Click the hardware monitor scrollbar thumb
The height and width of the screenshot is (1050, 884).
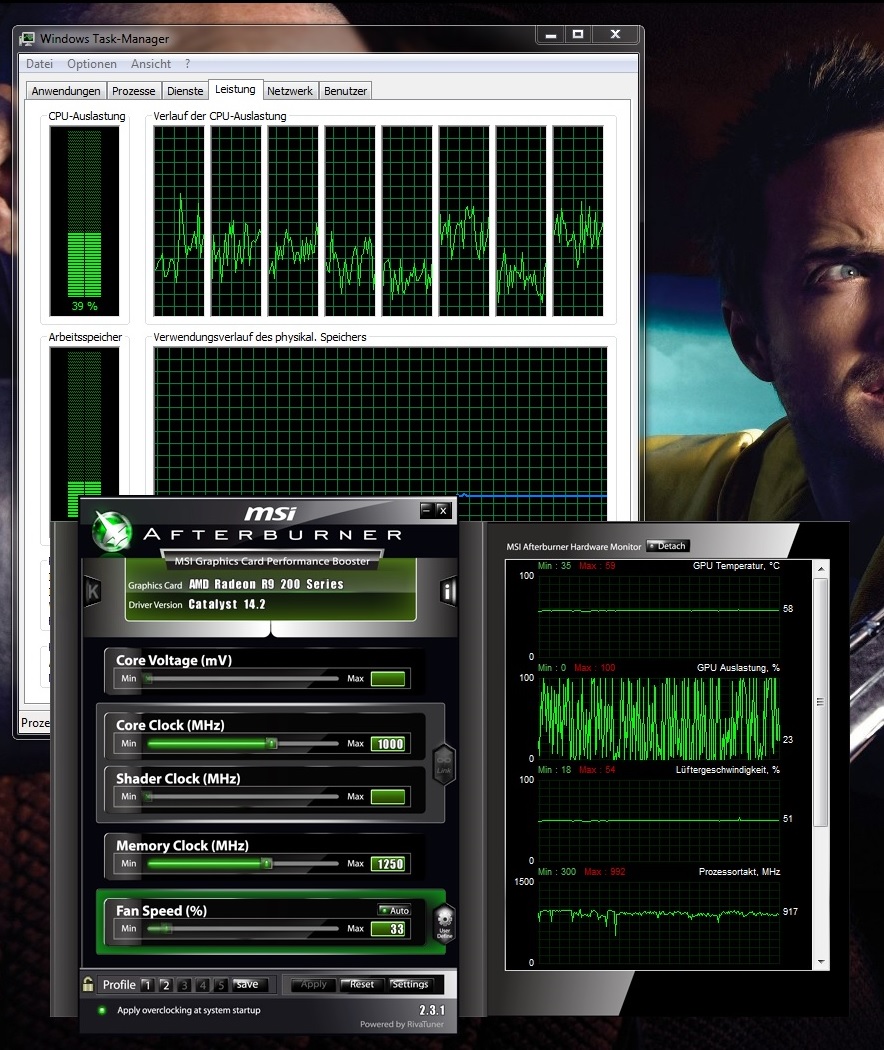click(x=821, y=702)
